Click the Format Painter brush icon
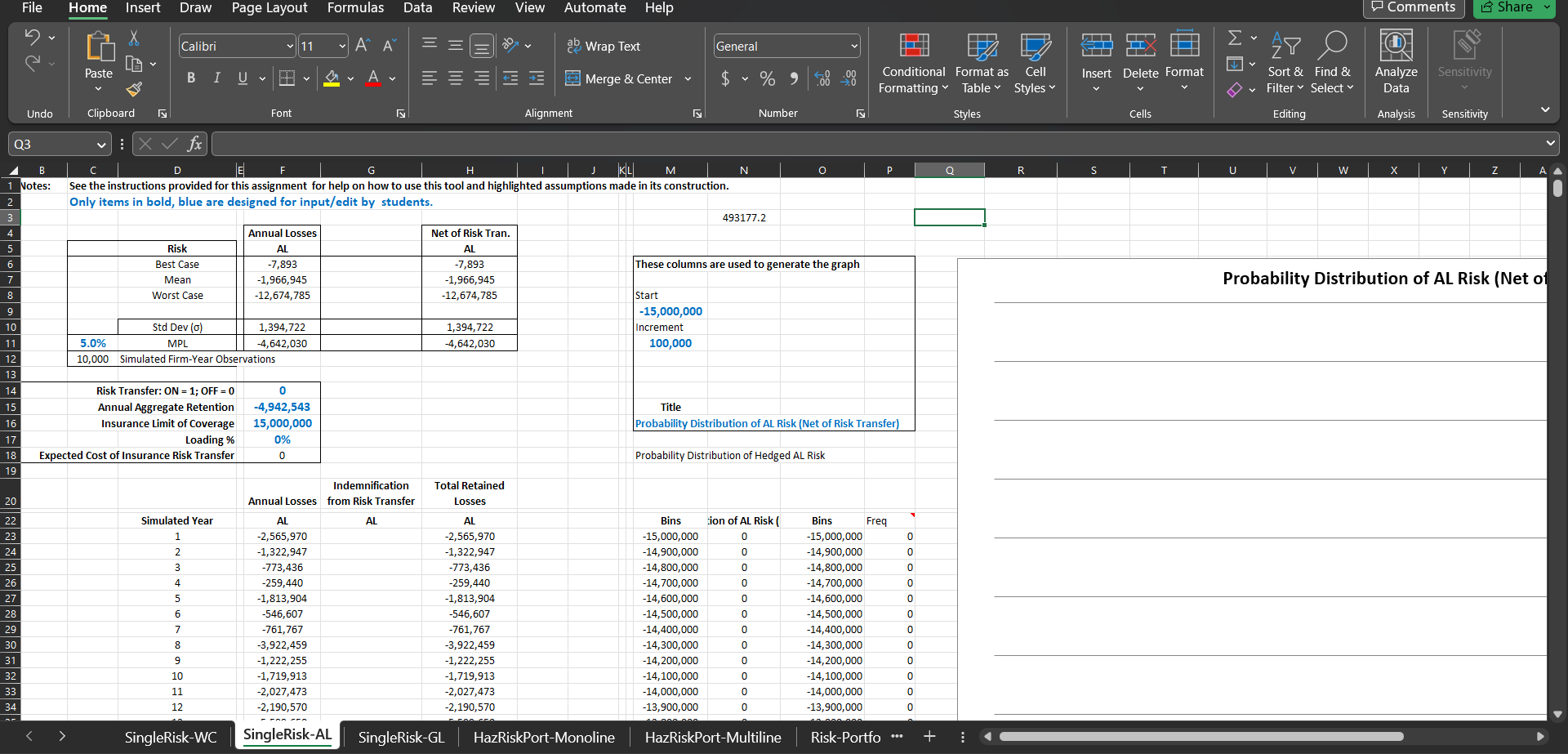 (134, 89)
